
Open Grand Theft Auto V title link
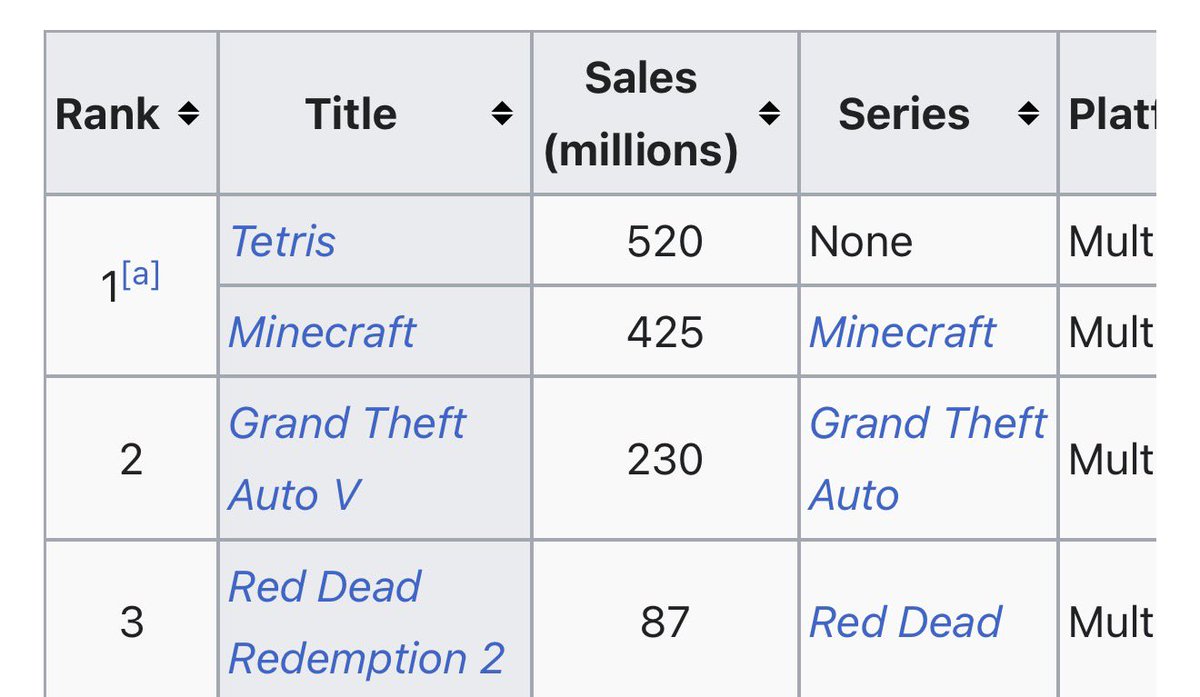[347, 459]
